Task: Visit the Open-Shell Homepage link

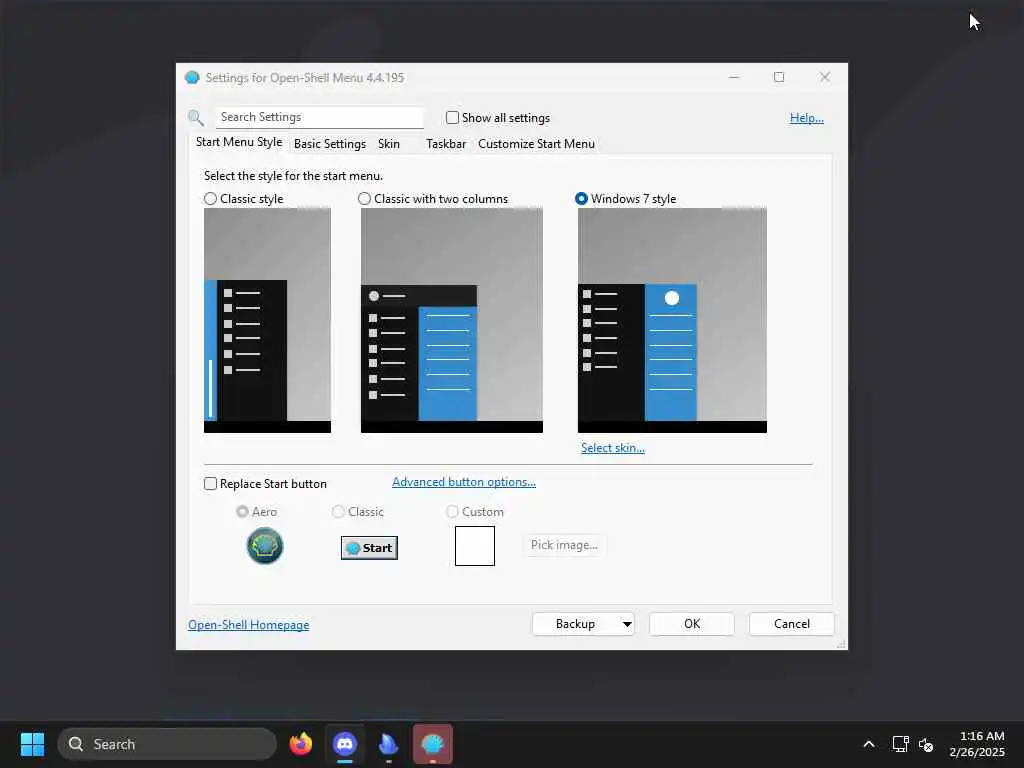Action: point(248,625)
